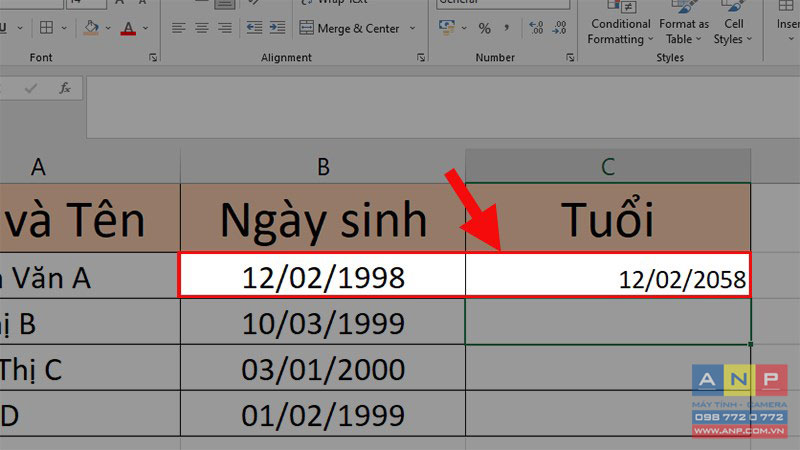Select cell containing 03/01/2000

[323, 368]
